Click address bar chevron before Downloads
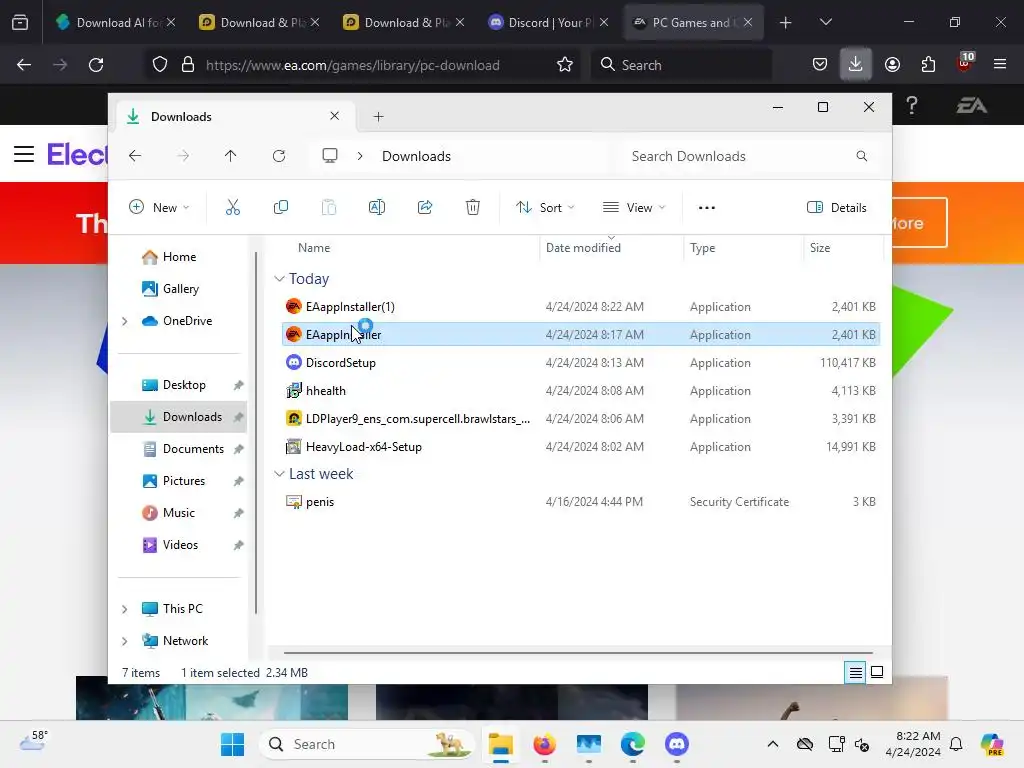This screenshot has height=768, width=1024. coord(360,156)
